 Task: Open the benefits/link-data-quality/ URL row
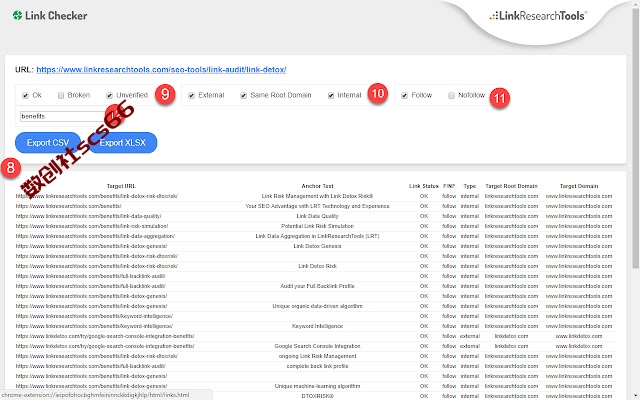click(89, 216)
